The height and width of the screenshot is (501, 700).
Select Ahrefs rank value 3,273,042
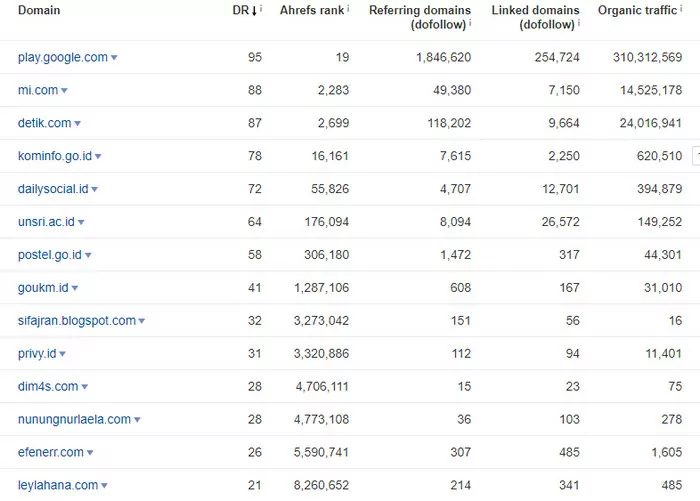[321, 321]
